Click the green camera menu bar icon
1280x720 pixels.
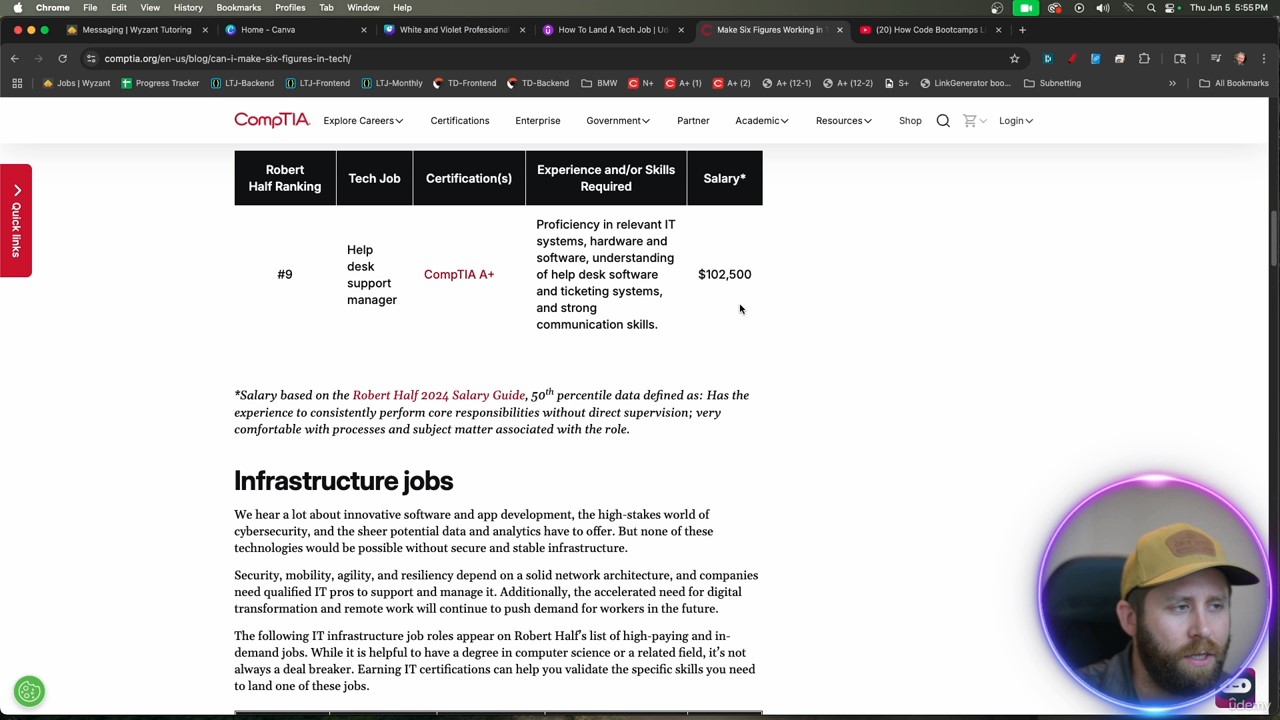(x=1026, y=8)
